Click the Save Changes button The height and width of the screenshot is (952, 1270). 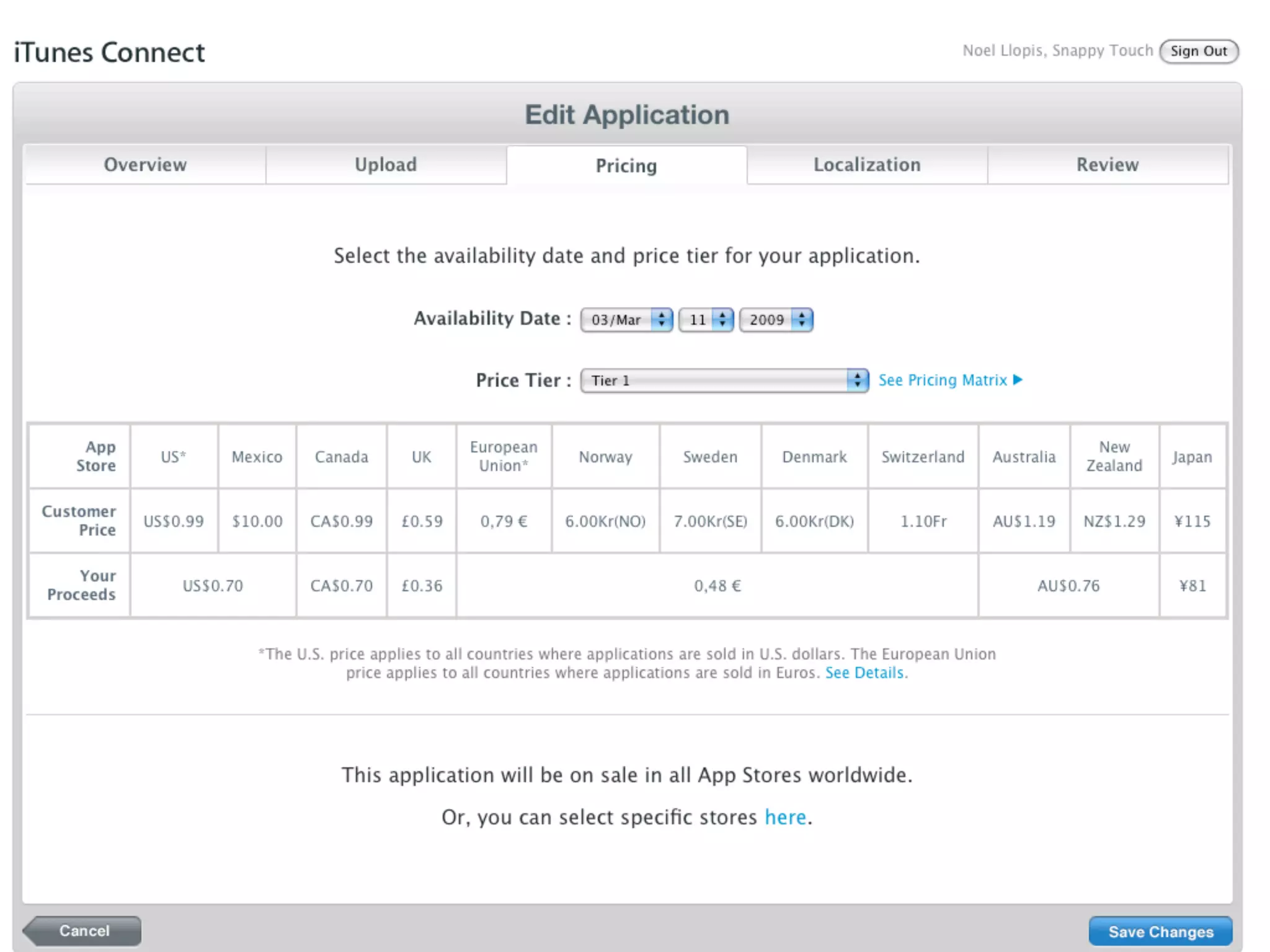(1160, 932)
